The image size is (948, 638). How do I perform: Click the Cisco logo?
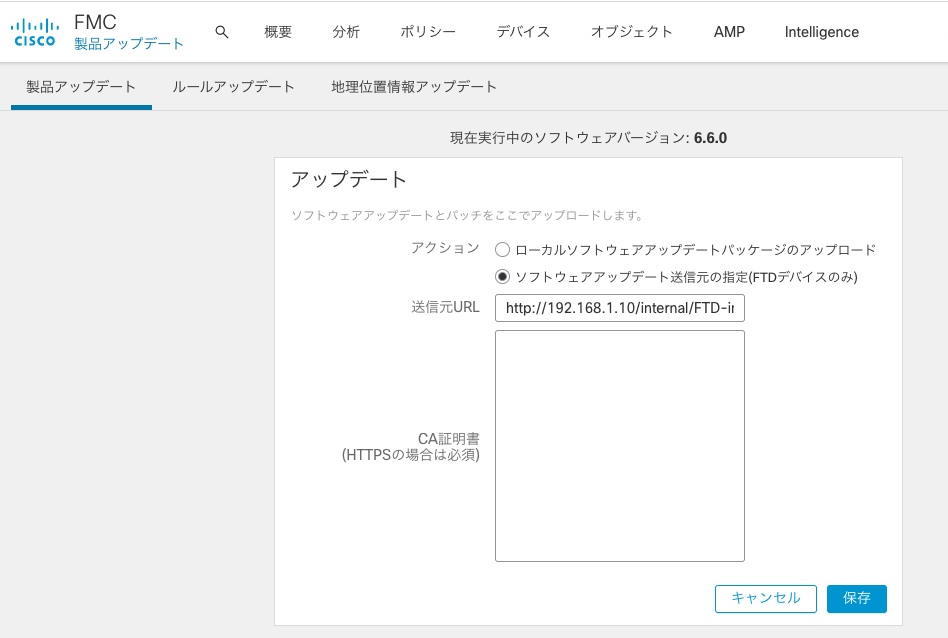click(34, 32)
